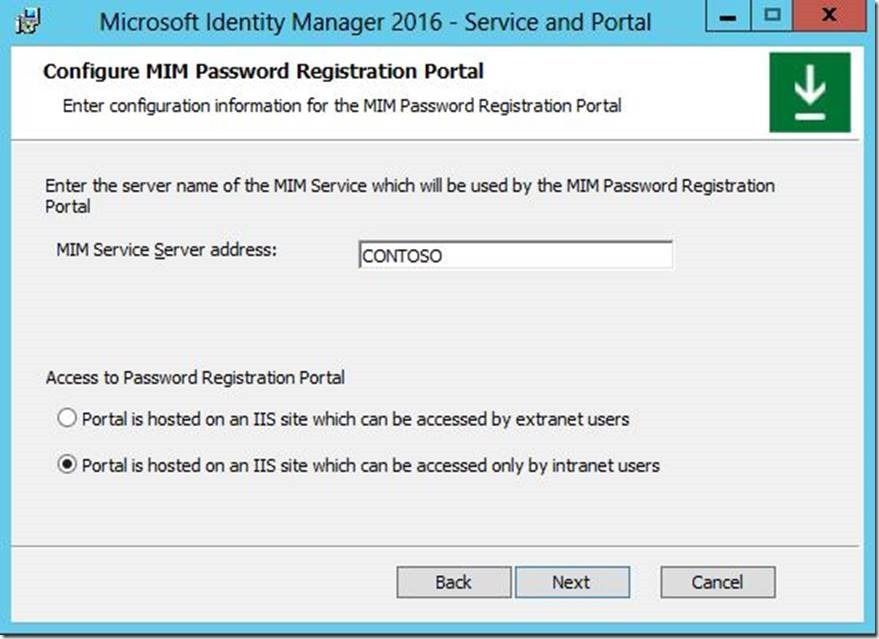Click the extranet users option label text
This screenshot has height=639, width=879.
pos(355,419)
